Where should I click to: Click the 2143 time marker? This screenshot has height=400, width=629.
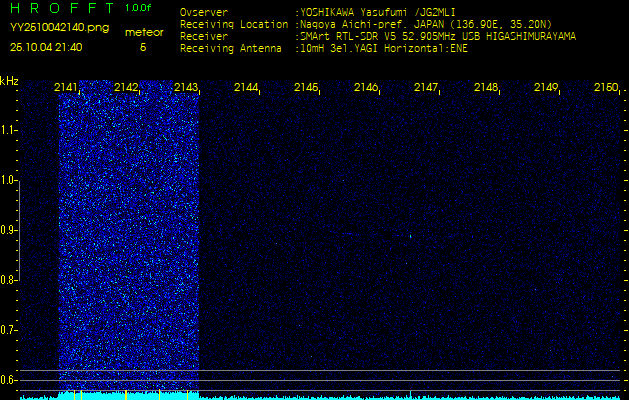click(x=186, y=87)
